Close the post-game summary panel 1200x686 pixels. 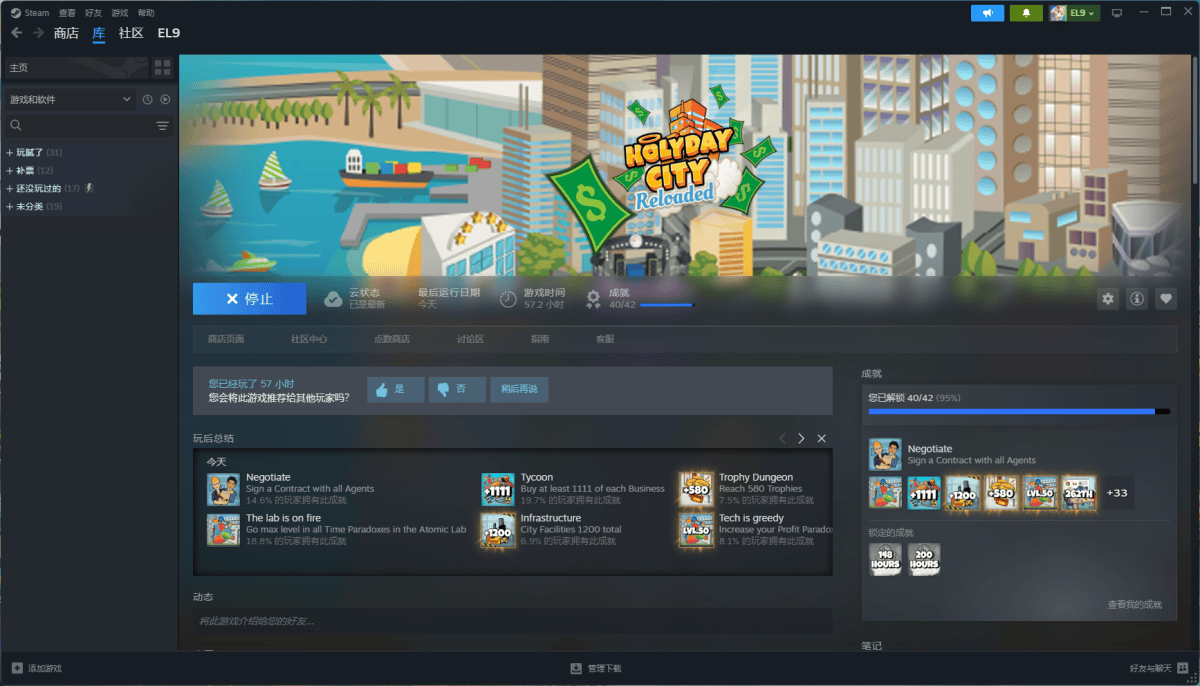[821, 439]
